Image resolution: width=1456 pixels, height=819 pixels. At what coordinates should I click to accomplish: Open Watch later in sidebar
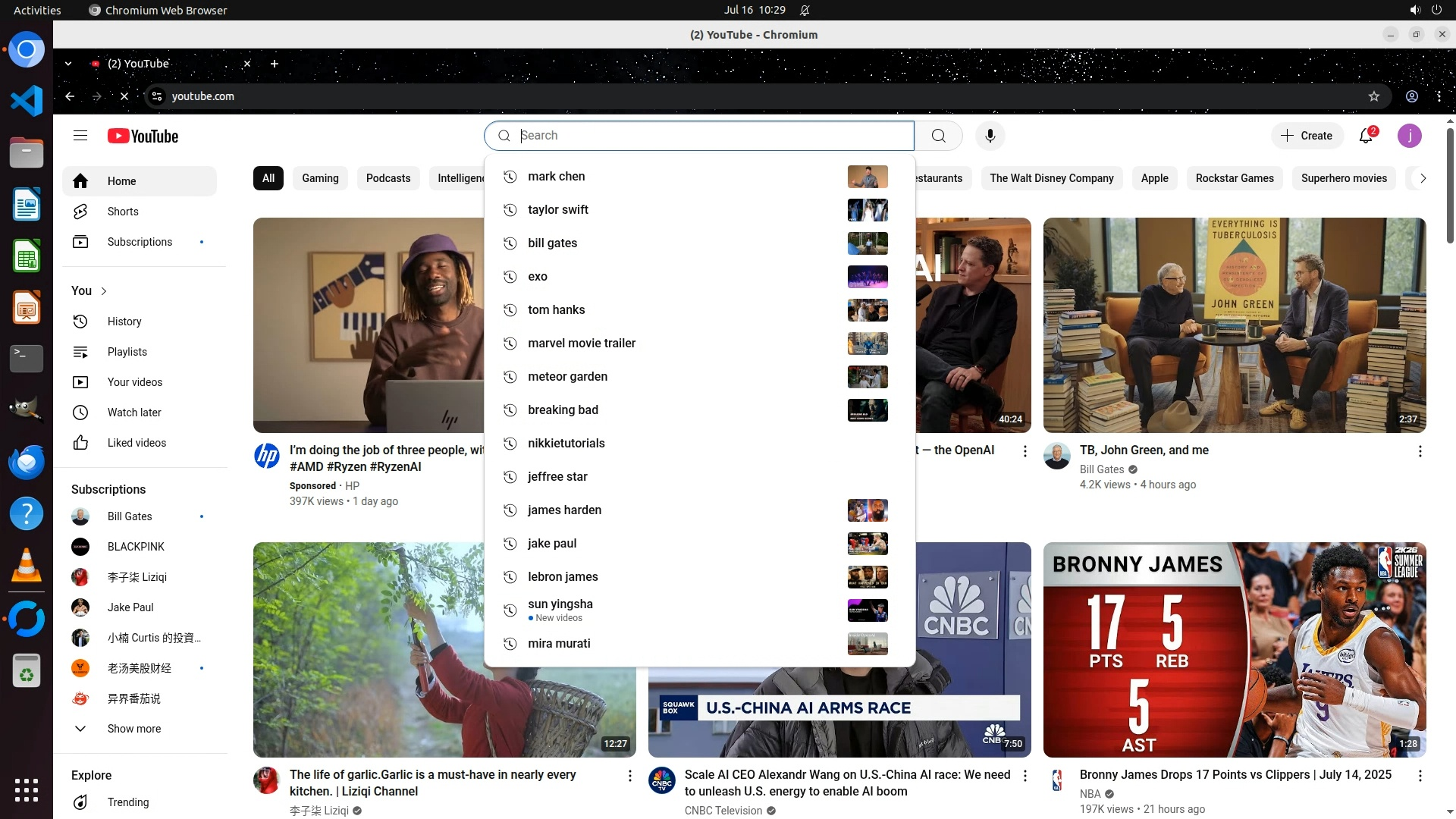point(133,413)
